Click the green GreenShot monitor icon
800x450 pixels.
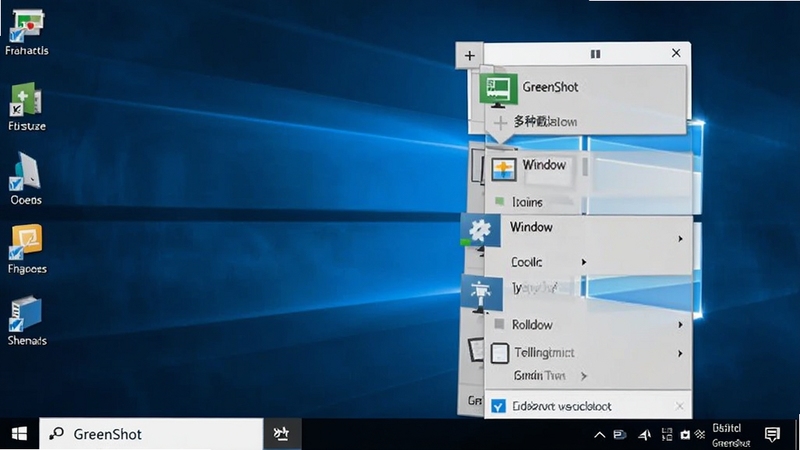coord(498,90)
